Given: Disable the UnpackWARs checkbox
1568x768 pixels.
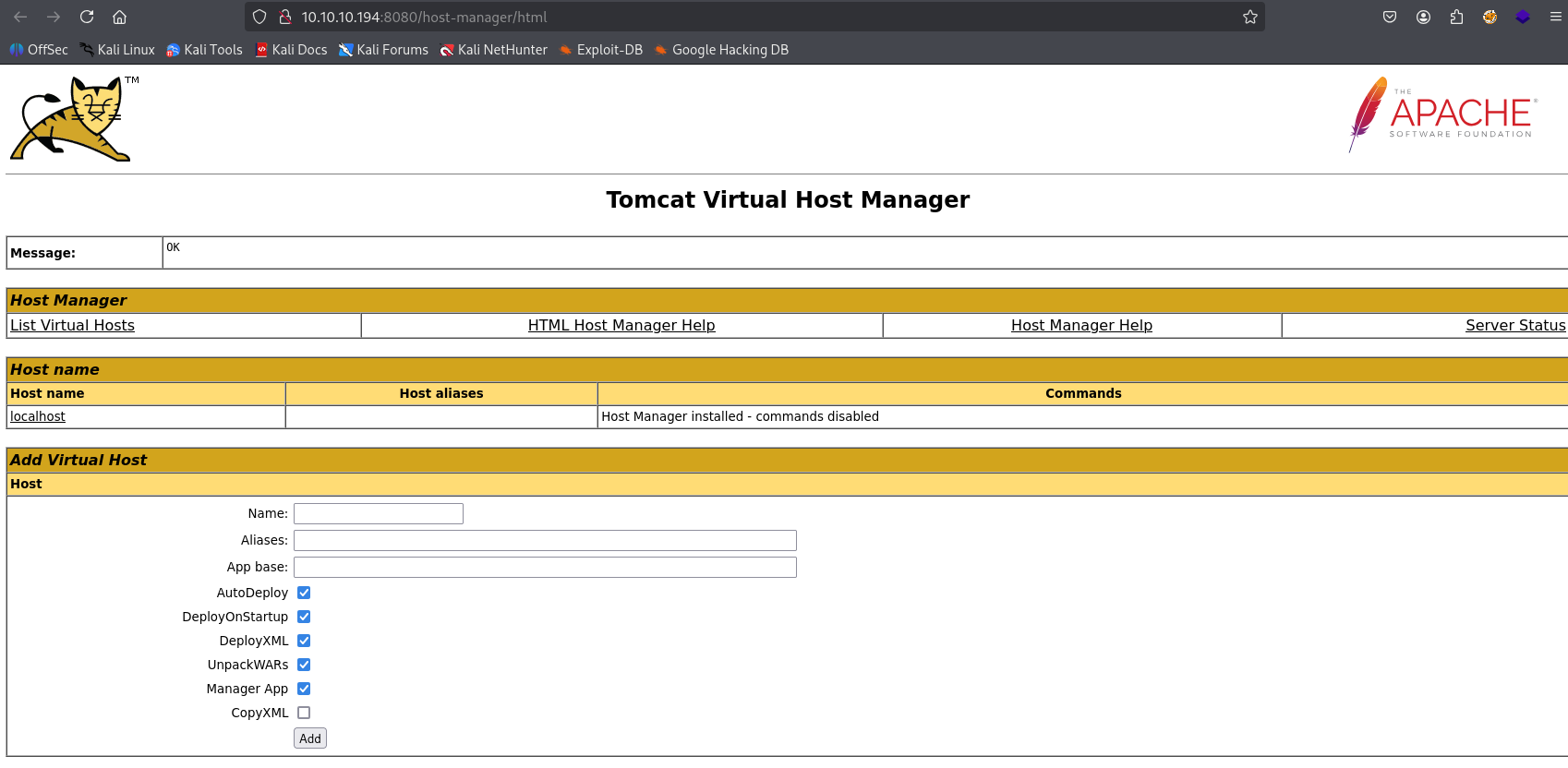Looking at the screenshot, I should [x=304, y=665].
